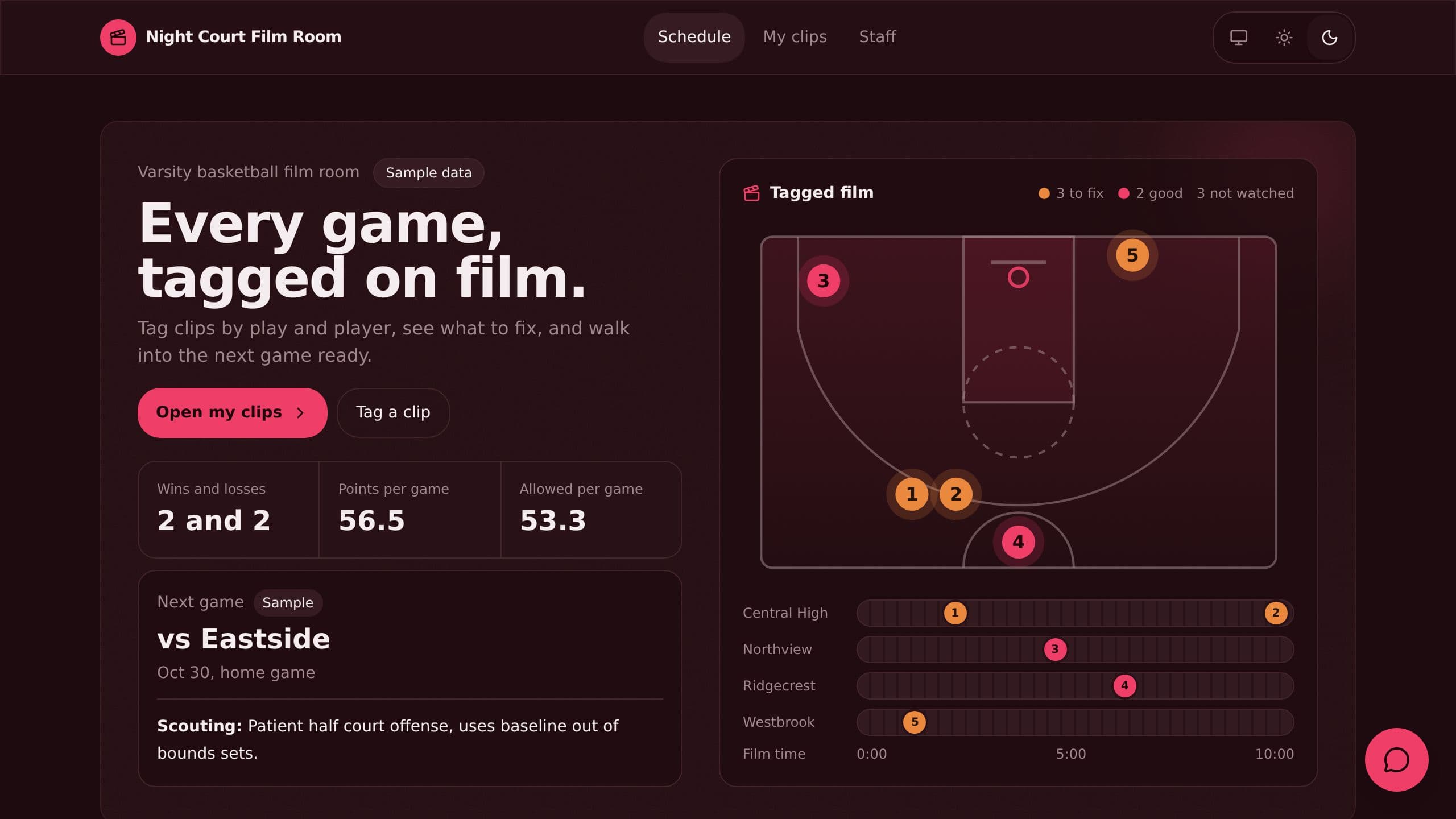Screen dimensions: 1456x819
Task: Click the Tag a clip button
Action: (393, 412)
